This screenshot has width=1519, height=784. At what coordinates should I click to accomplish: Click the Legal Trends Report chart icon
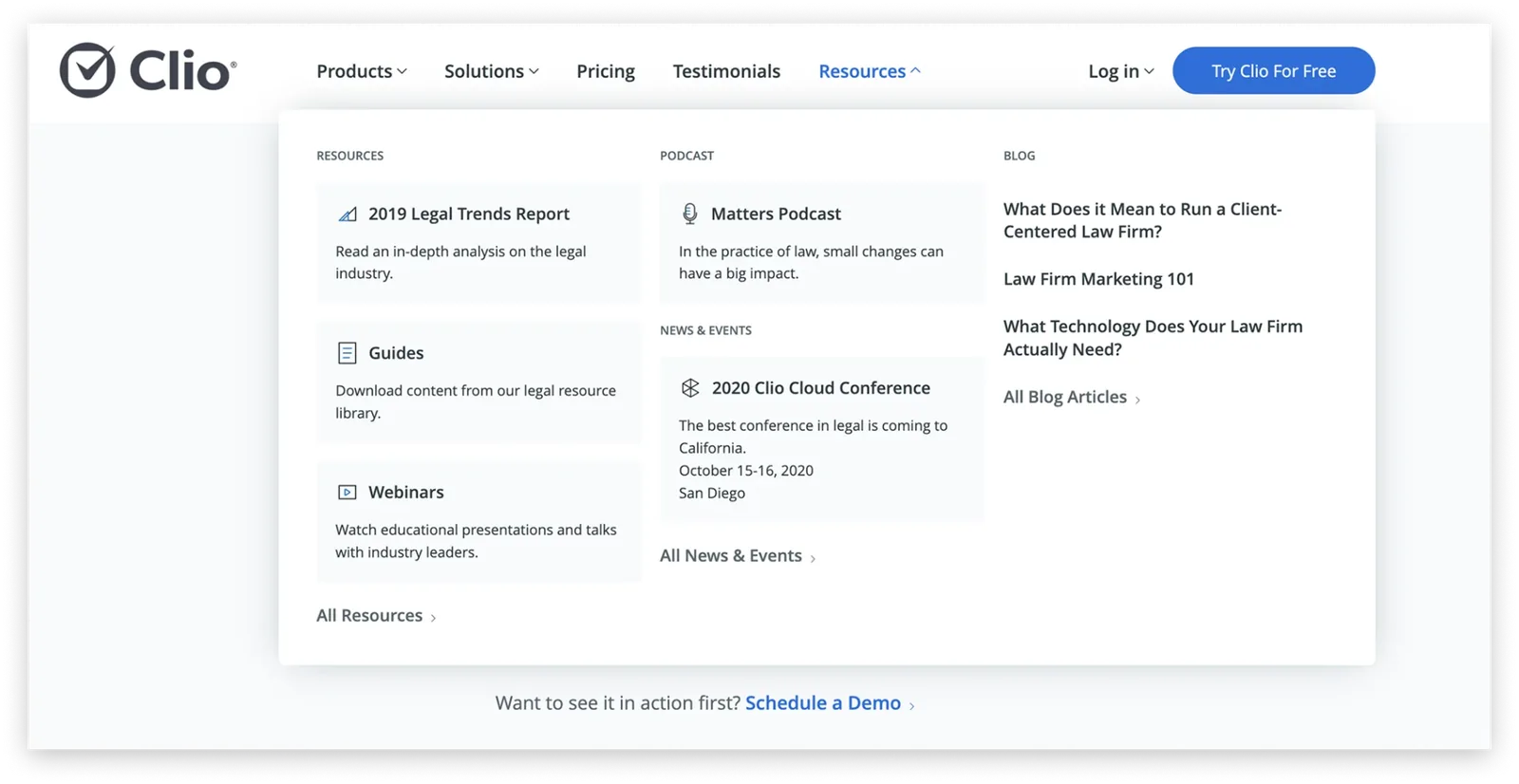347,215
